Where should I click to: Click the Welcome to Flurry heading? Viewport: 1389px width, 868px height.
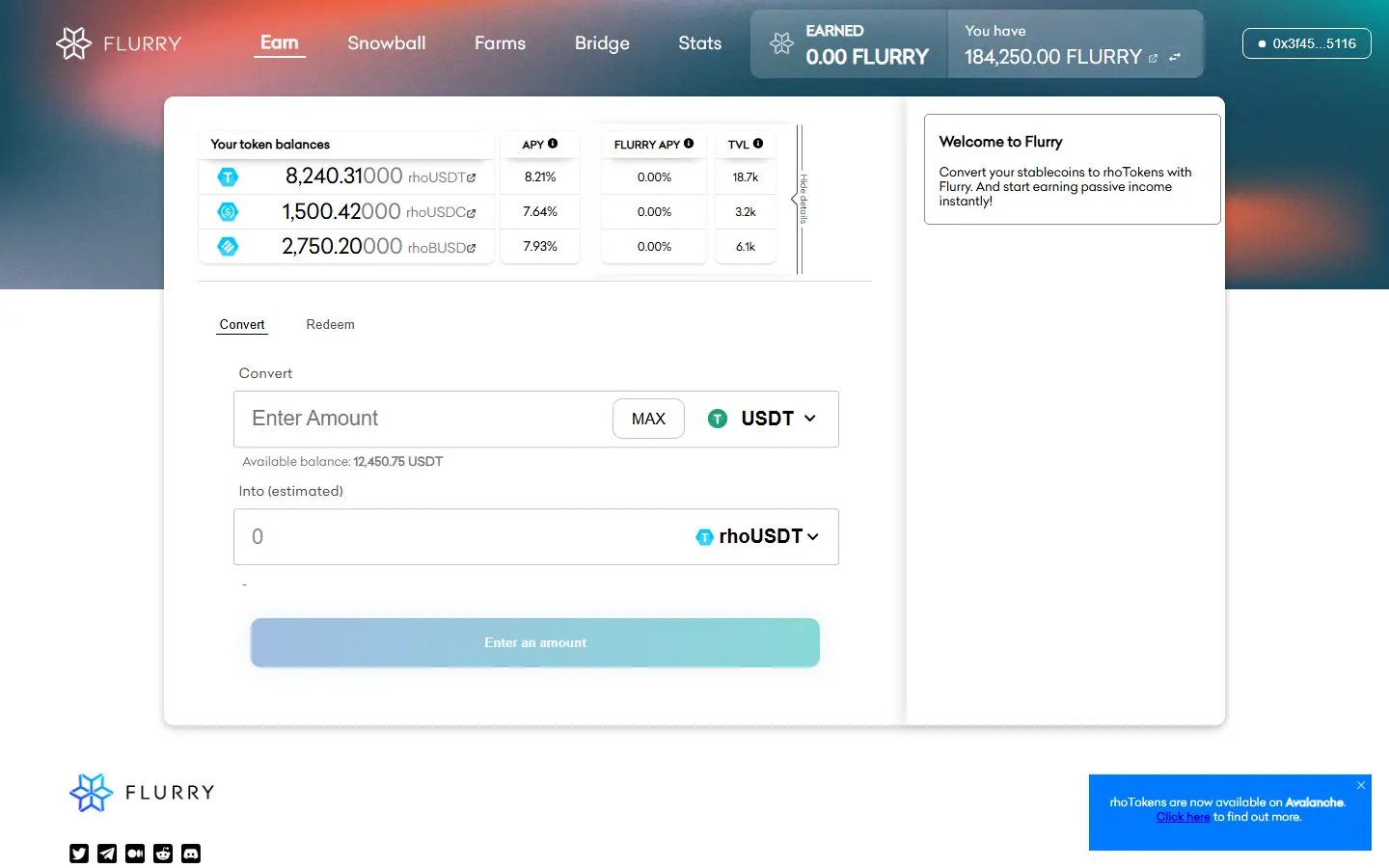click(1000, 142)
